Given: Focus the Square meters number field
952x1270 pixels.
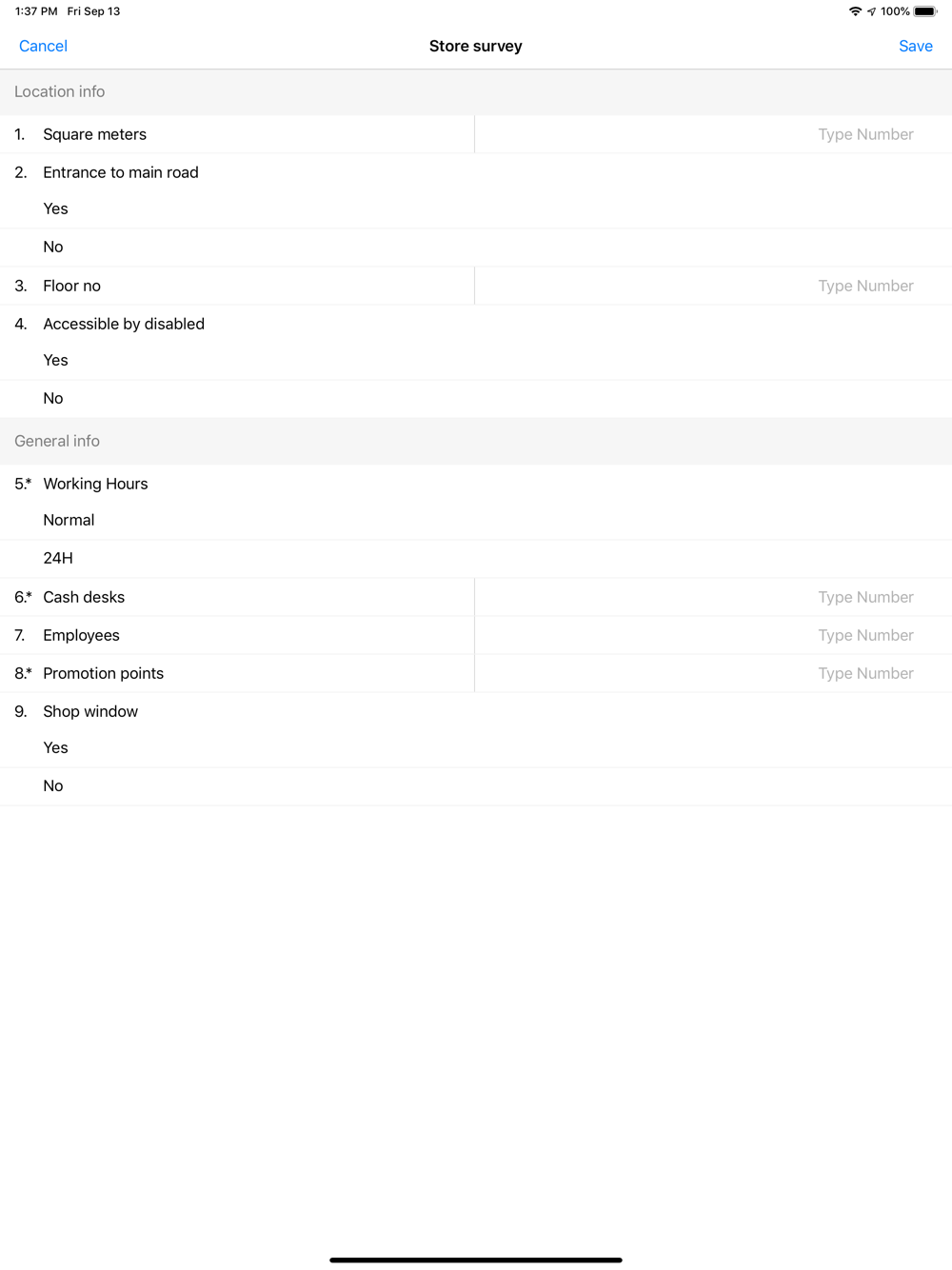Looking at the screenshot, I should coord(713,134).
